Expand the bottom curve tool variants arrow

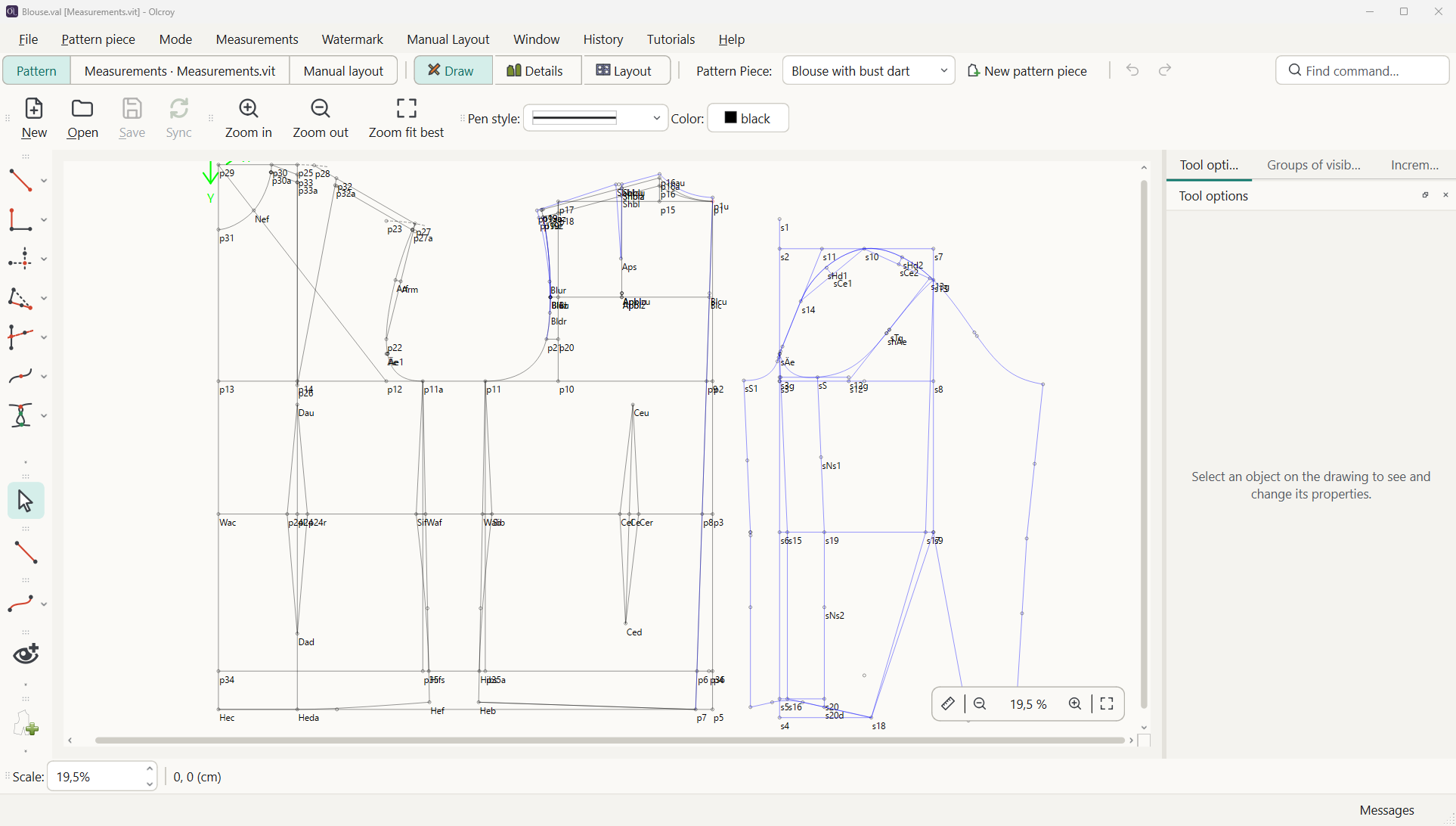44,604
